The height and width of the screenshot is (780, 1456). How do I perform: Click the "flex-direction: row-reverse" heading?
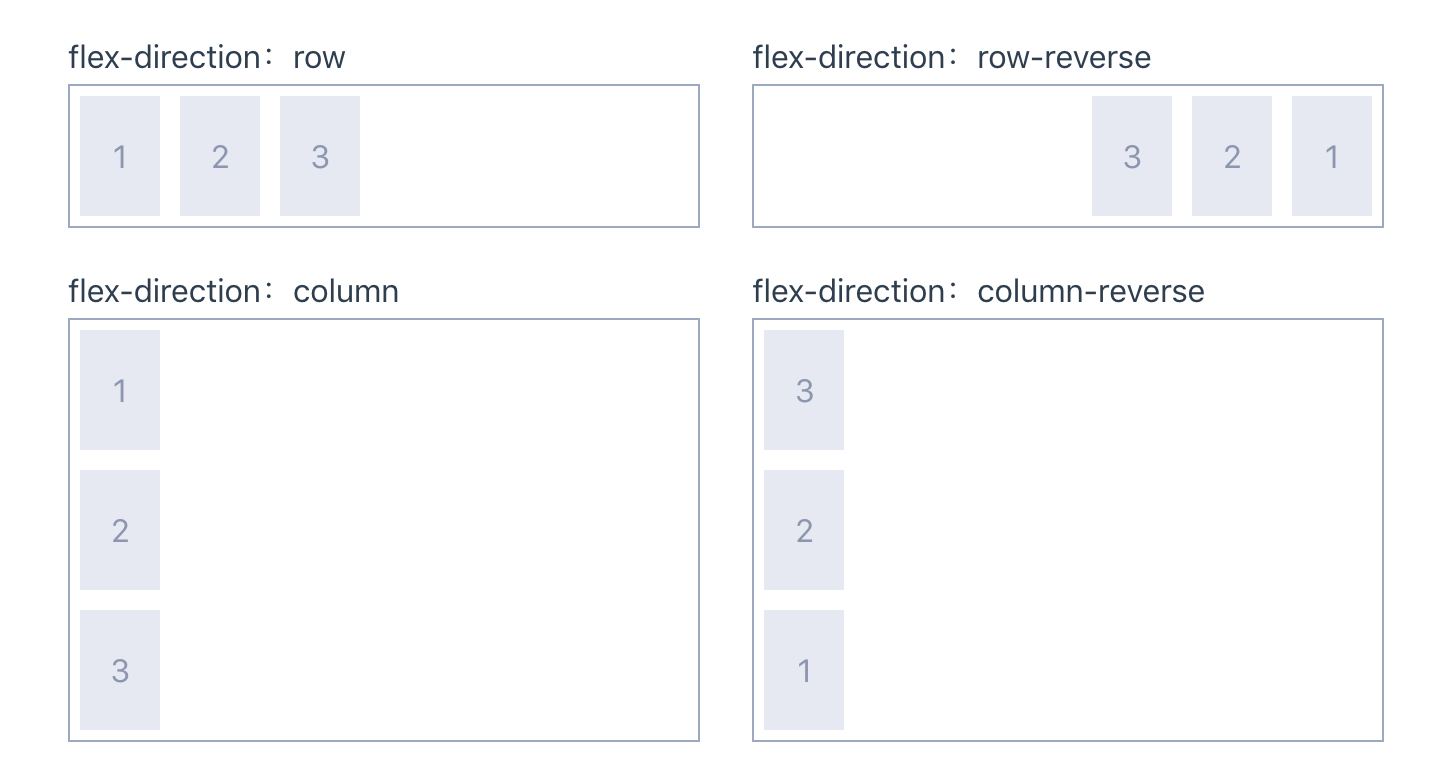[951, 57]
